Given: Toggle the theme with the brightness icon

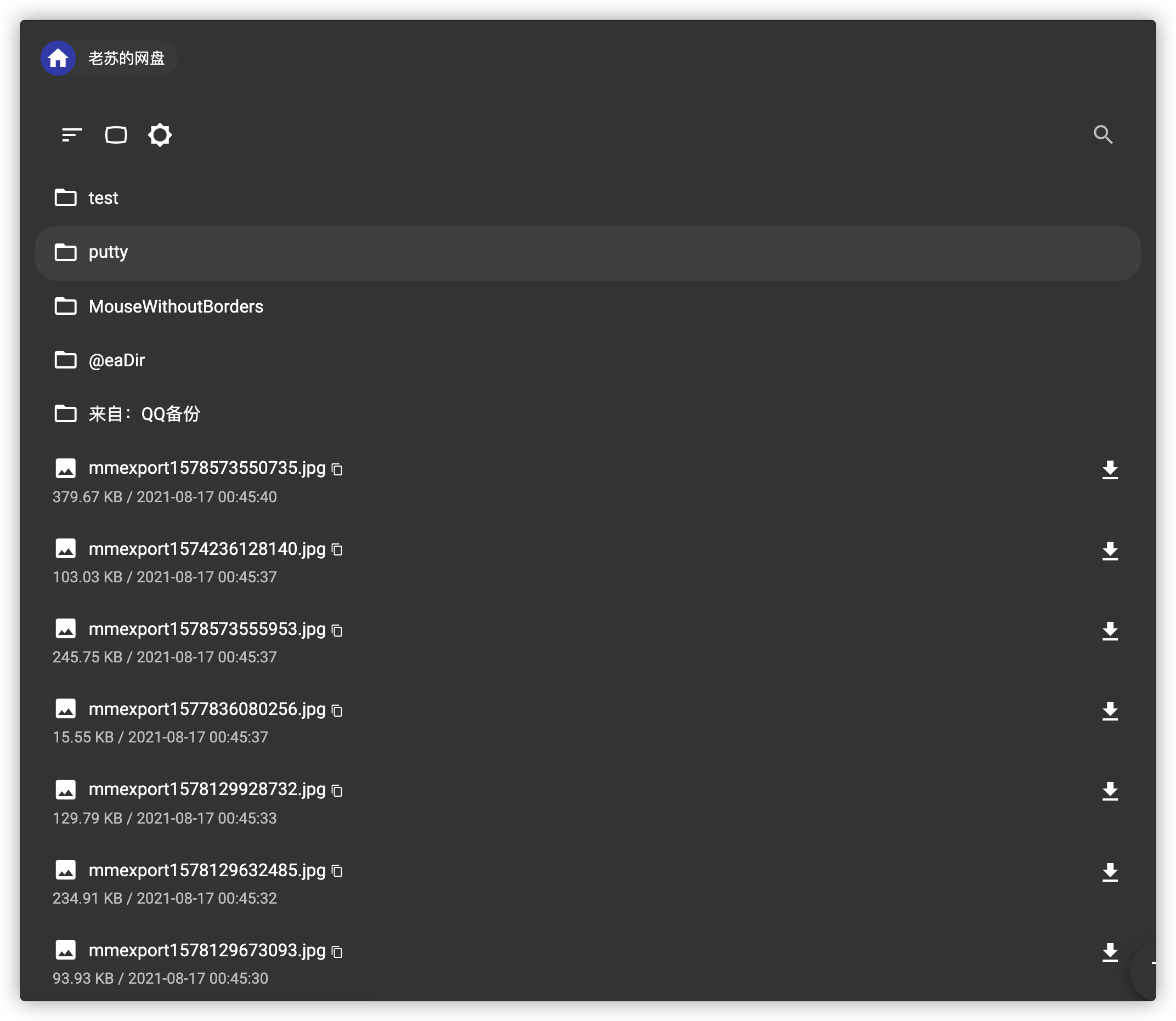Looking at the screenshot, I should [x=160, y=134].
